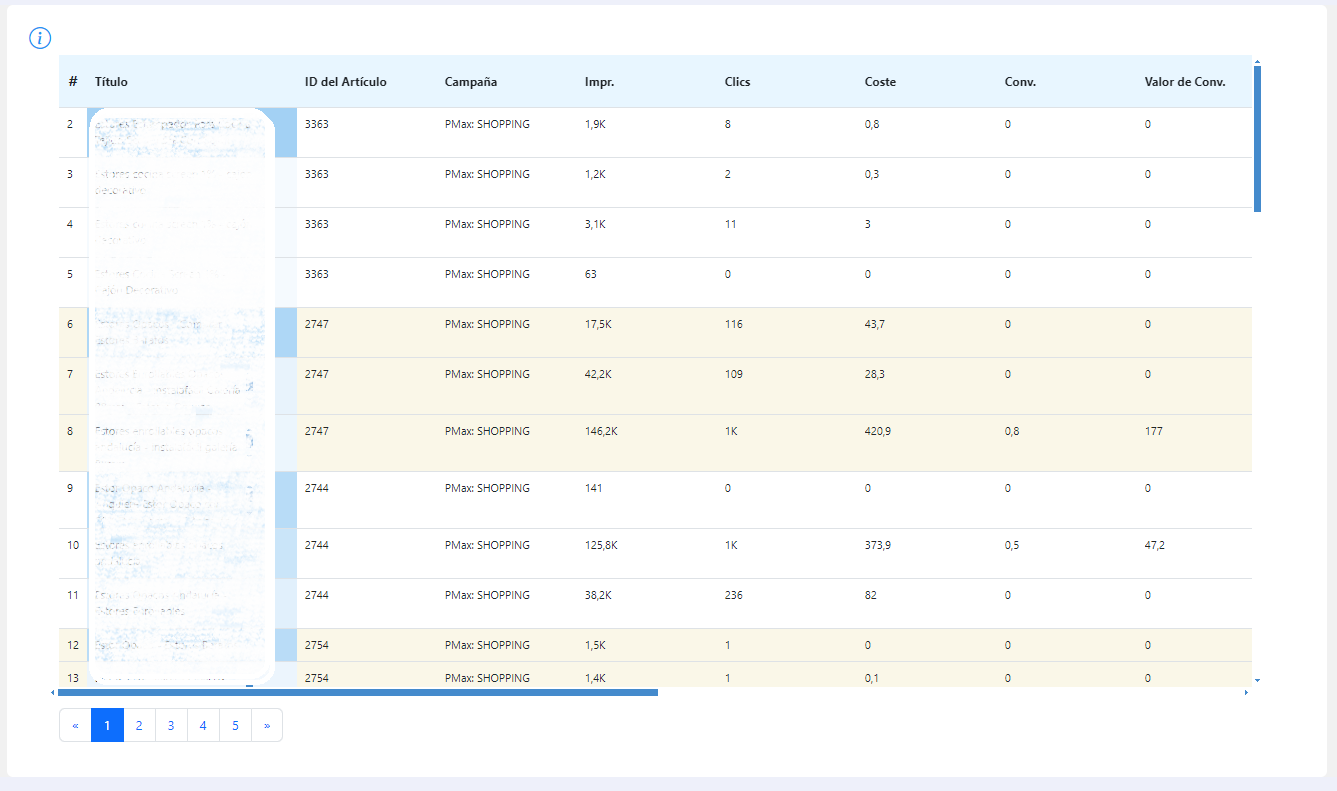Click the Coste column header

pos(880,82)
